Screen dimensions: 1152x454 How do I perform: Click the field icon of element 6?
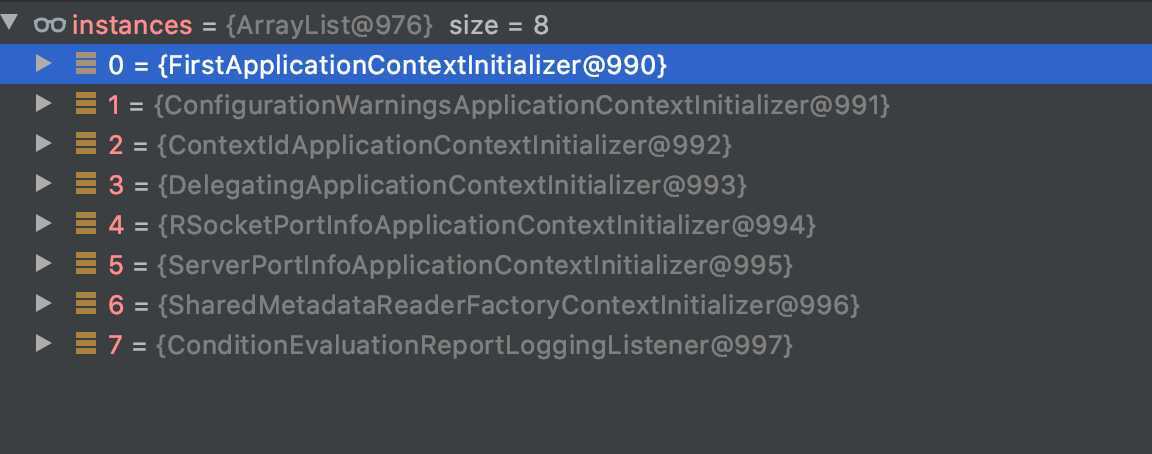pyautogui.click(x=86, y=303)
